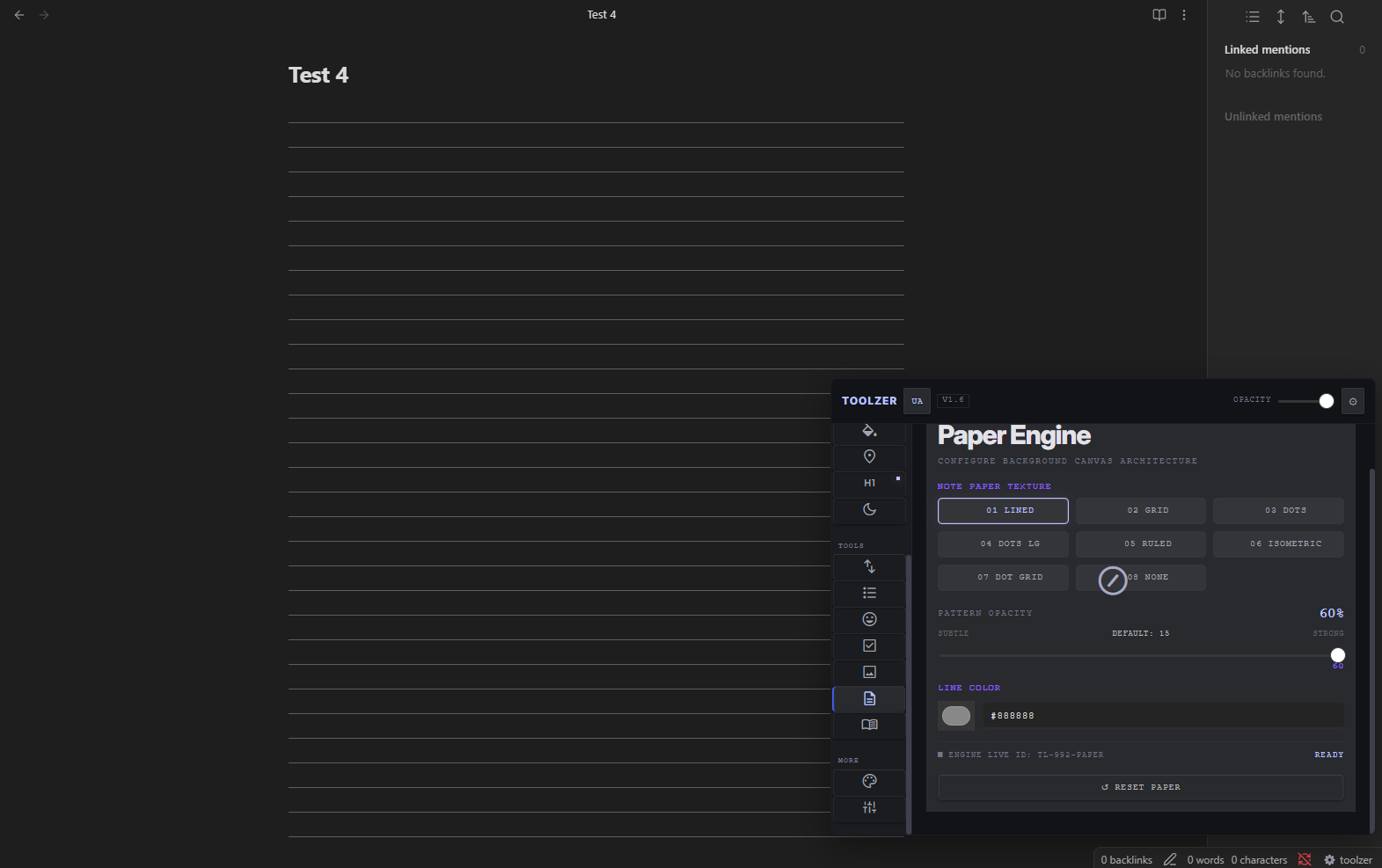The width and height of the screenshot is (1382, 868).
Task: Select the H1 heading tool
Action: tap(869, 483)
